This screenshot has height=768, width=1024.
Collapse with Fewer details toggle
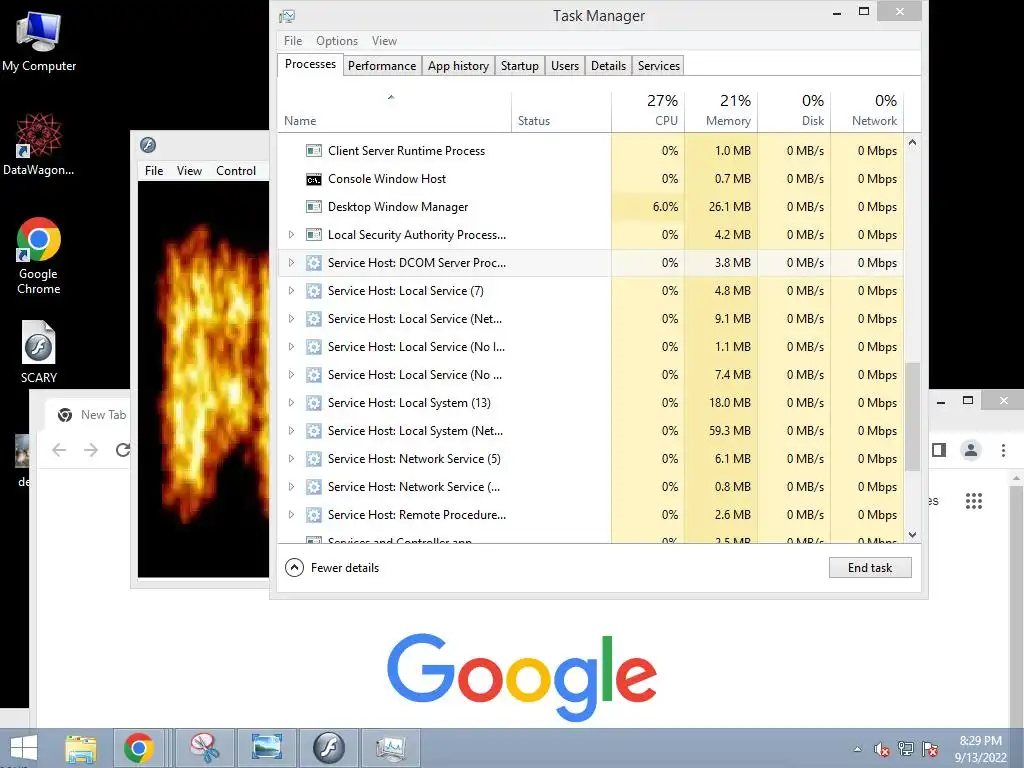point(332,568)
